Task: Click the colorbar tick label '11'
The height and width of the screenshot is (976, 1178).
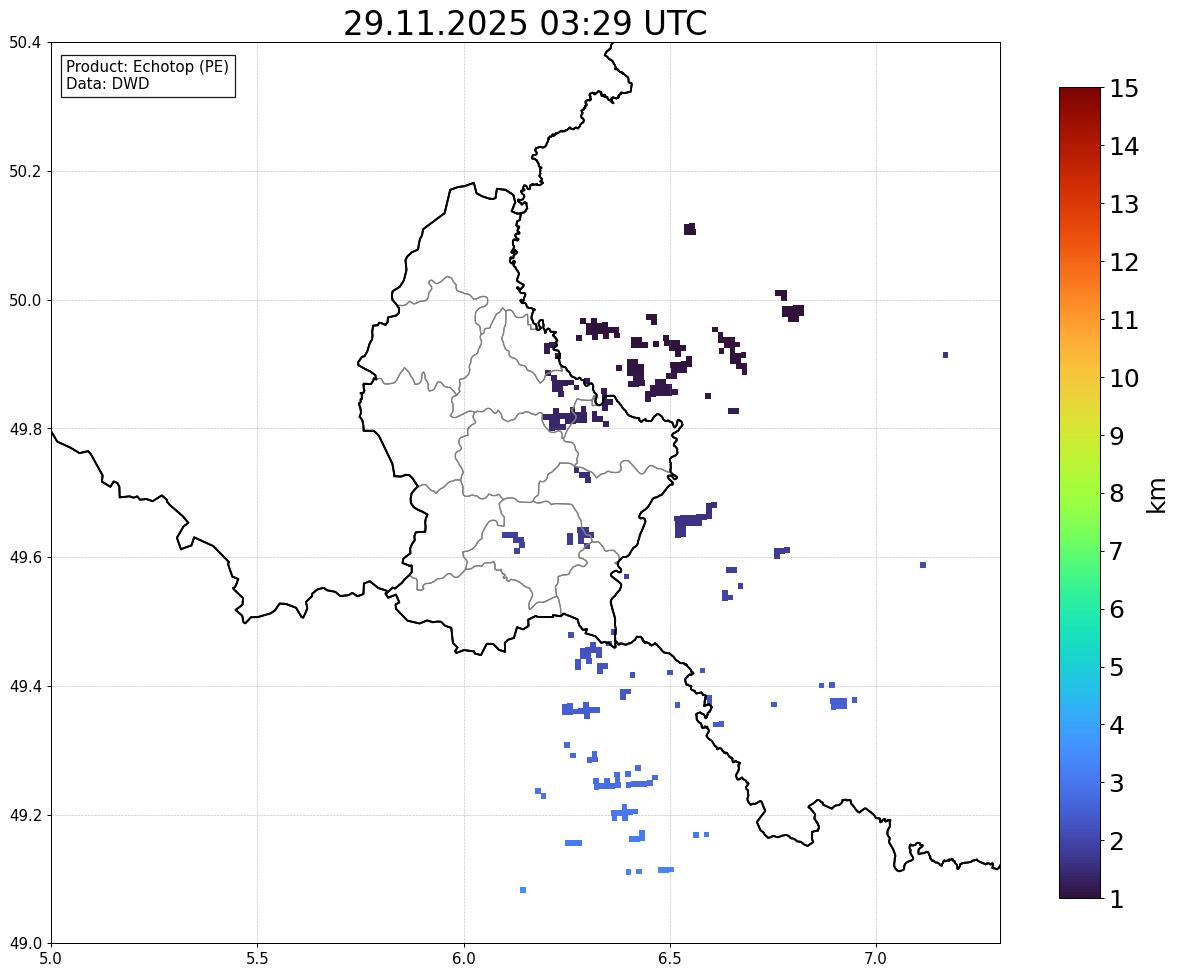Action: point(1124,320)
